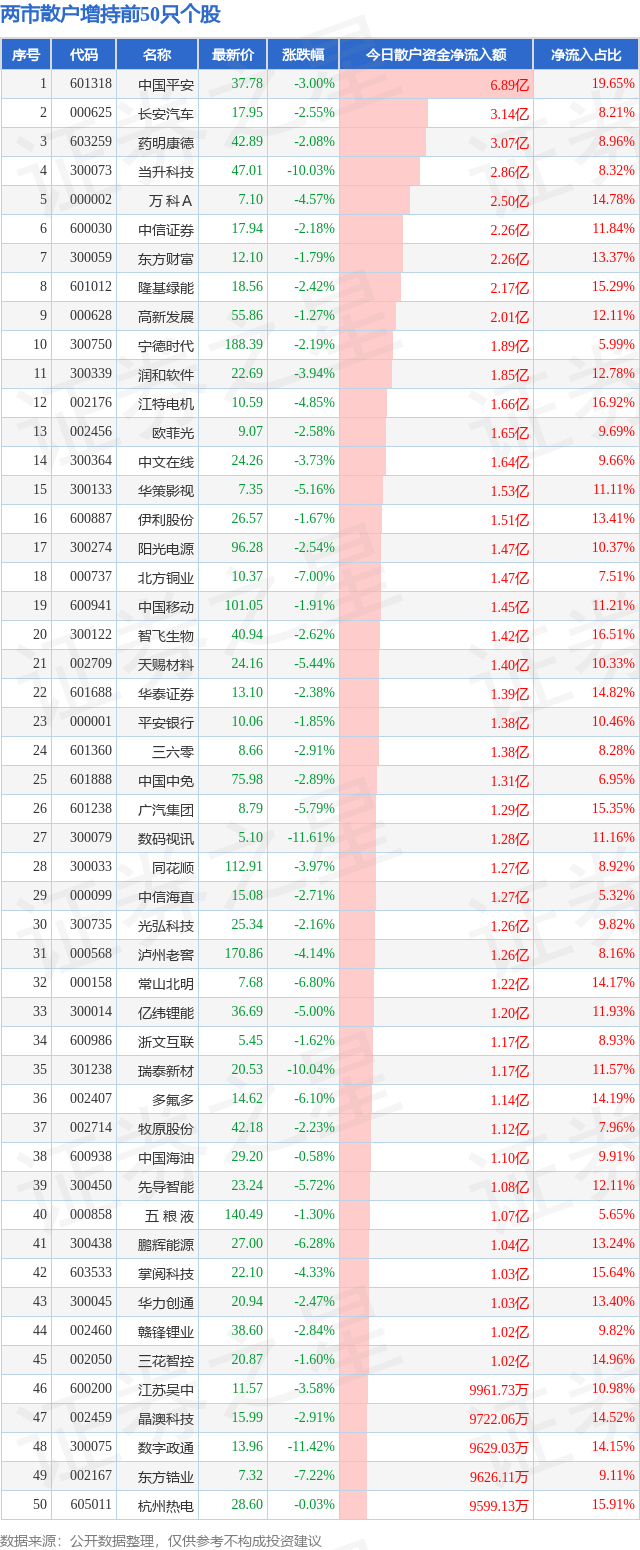Screen dimensions: 640x1550
Task: Click the 最新价 column header
Action: click(233, 55)
